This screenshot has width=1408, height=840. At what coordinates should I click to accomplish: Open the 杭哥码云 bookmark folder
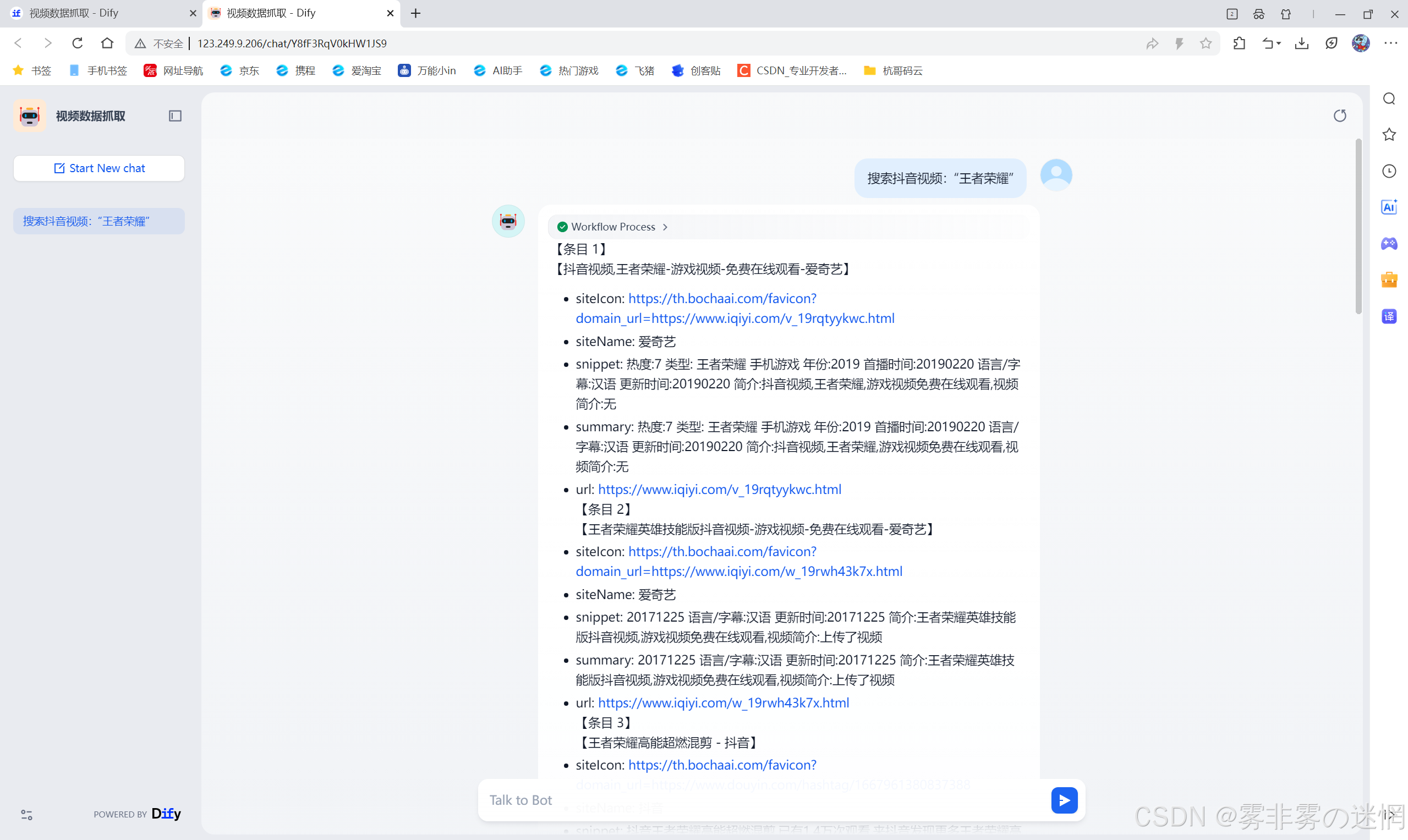[894, 70]
